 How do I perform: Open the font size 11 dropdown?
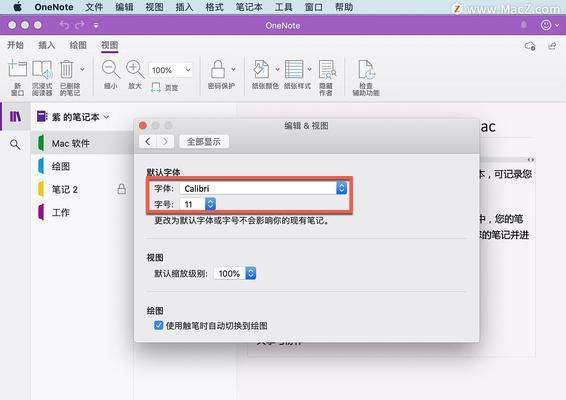click(x=198, y=204)
